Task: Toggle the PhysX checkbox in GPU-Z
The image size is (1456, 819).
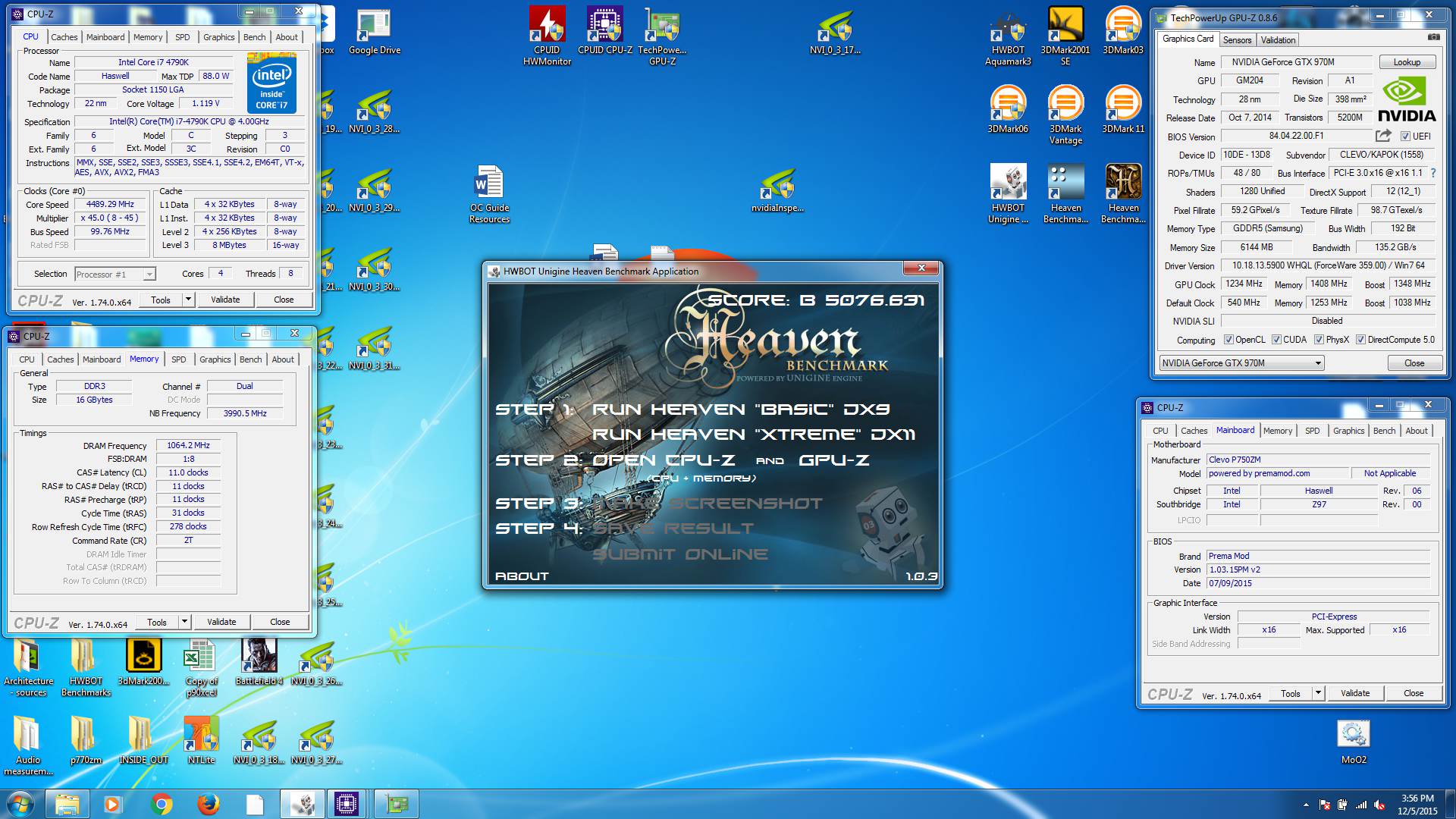Action: (1319, 340)
